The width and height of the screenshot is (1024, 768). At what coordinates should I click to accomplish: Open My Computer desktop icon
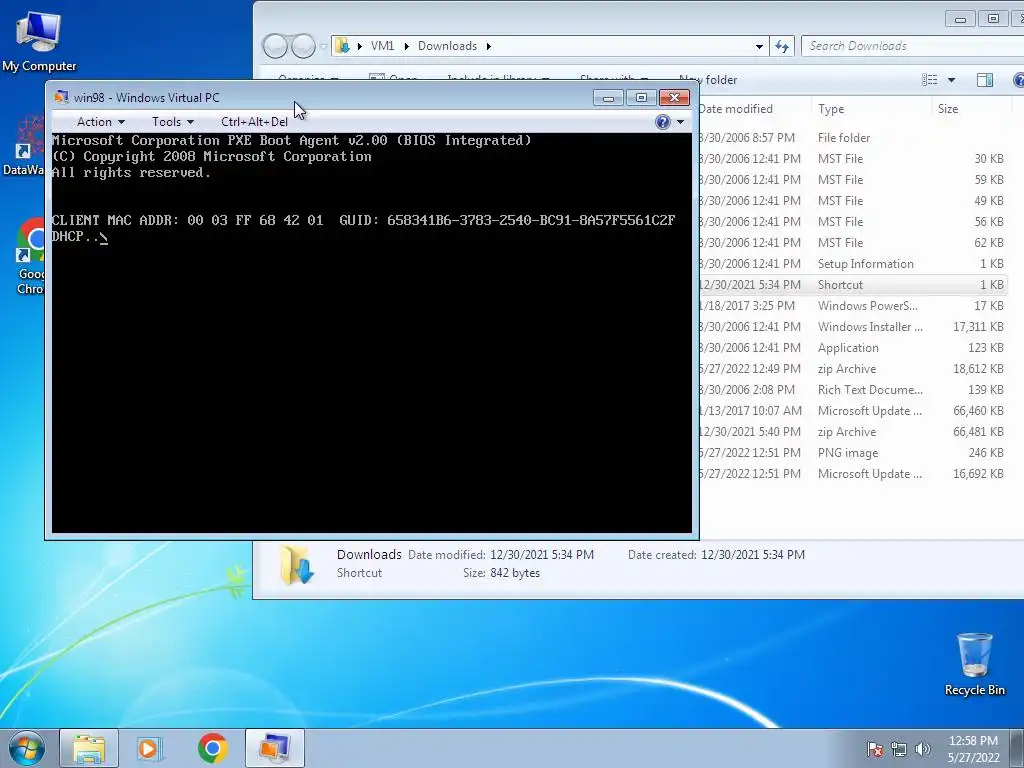coord(39,40)
